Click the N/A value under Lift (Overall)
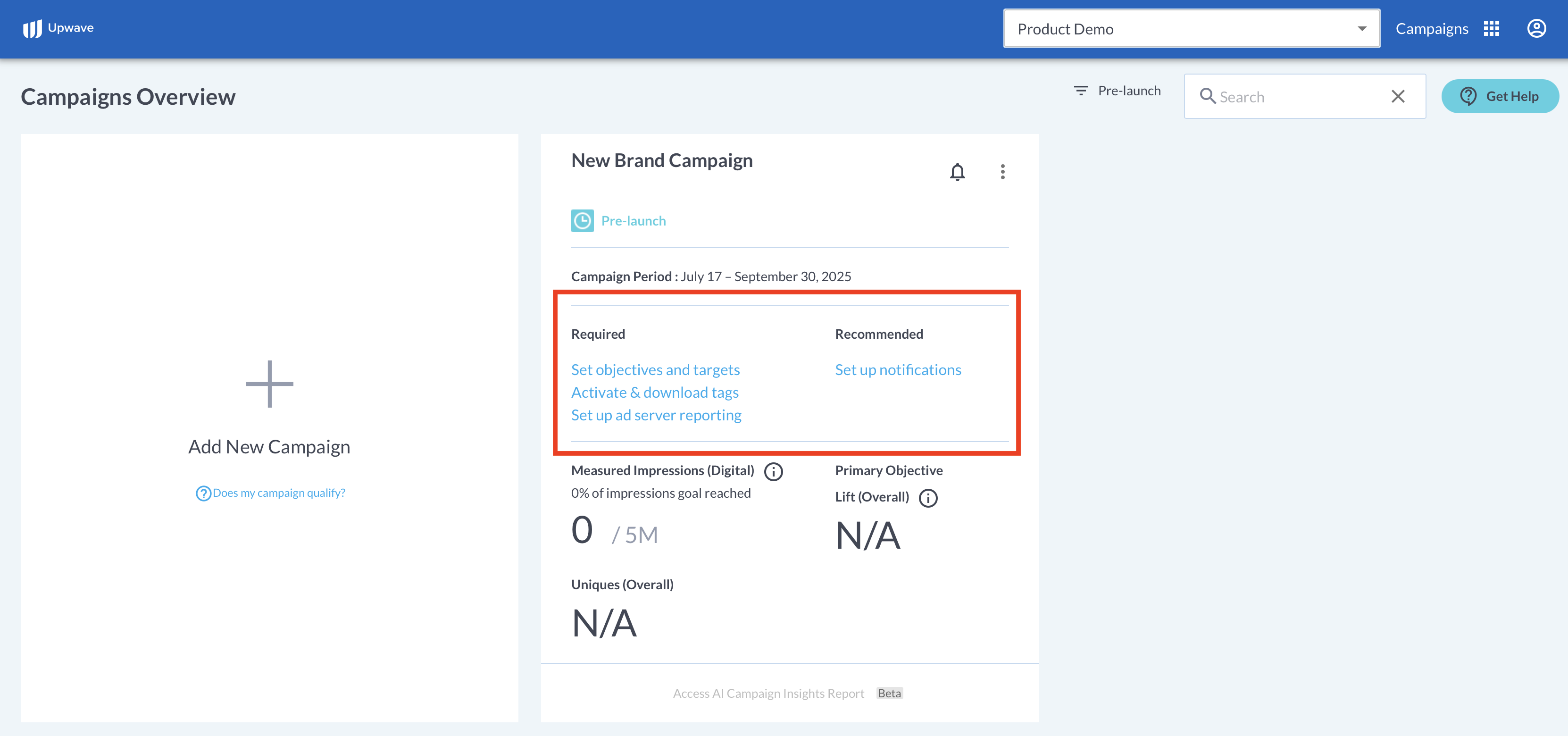This screenshot has width=1568, height=736. [867, 535]
